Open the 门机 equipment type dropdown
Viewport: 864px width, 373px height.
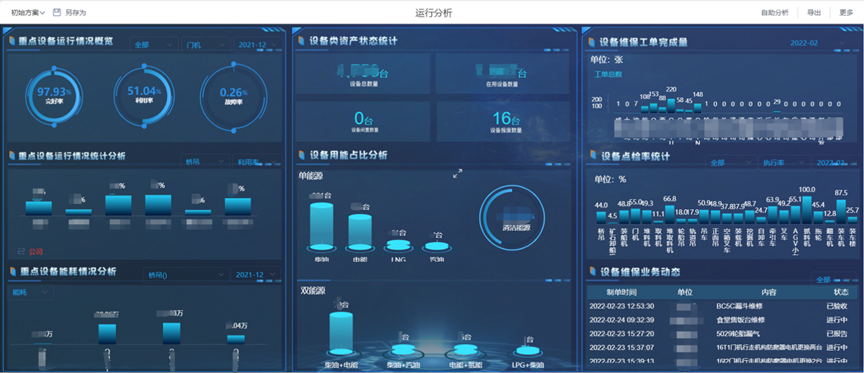pos(206,45)
